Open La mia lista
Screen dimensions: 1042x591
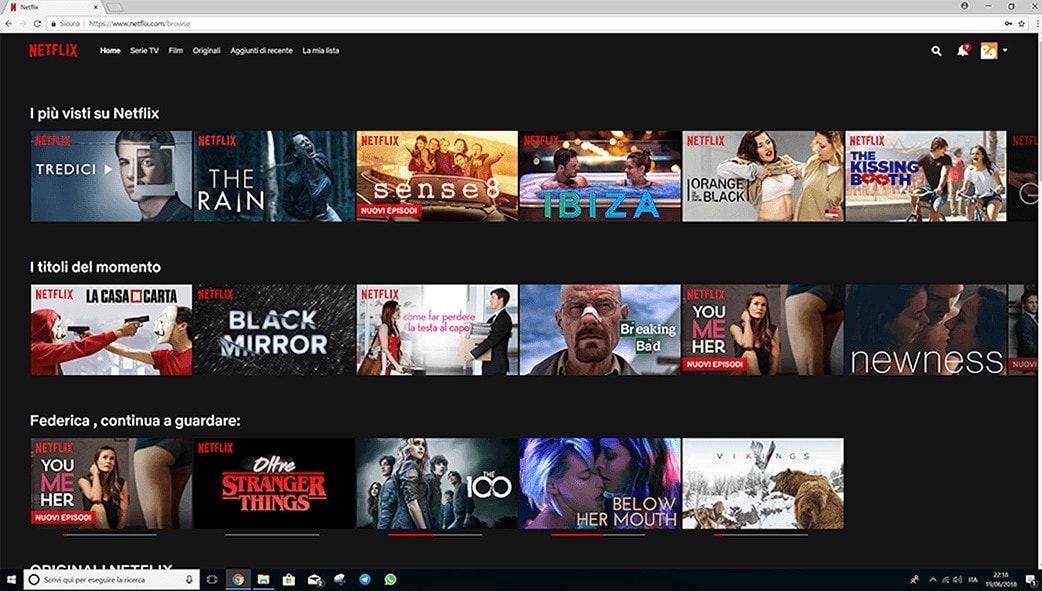click(x=320, y=51)
